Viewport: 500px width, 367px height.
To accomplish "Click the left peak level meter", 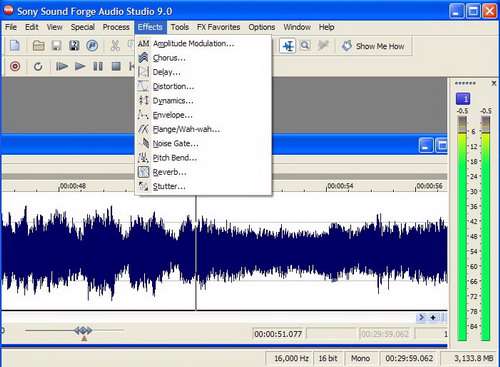I will click(x=462, y=228).
